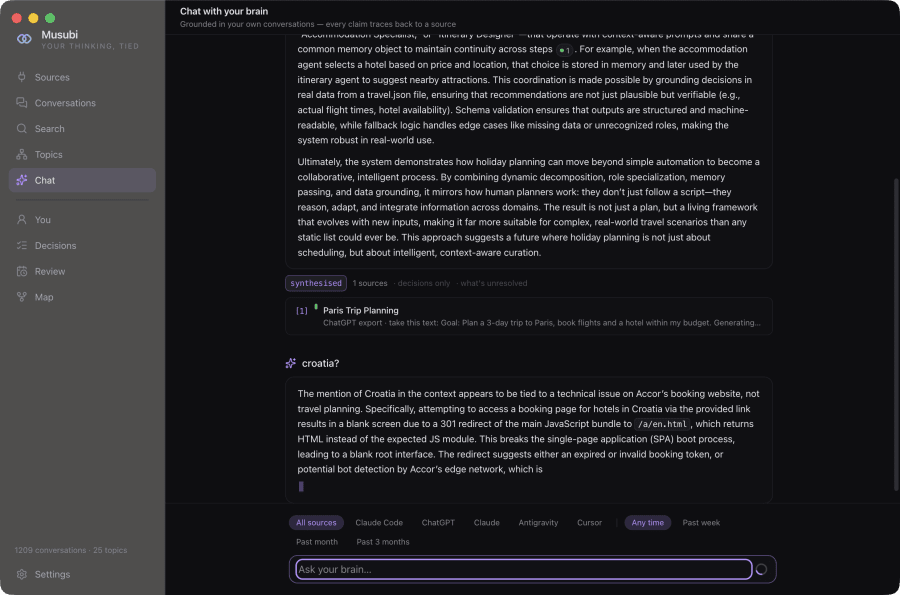900x595 pixels.
Task: Open the Topics hierarchy icon
Action: pyautogui.click(x=22, y=154)
